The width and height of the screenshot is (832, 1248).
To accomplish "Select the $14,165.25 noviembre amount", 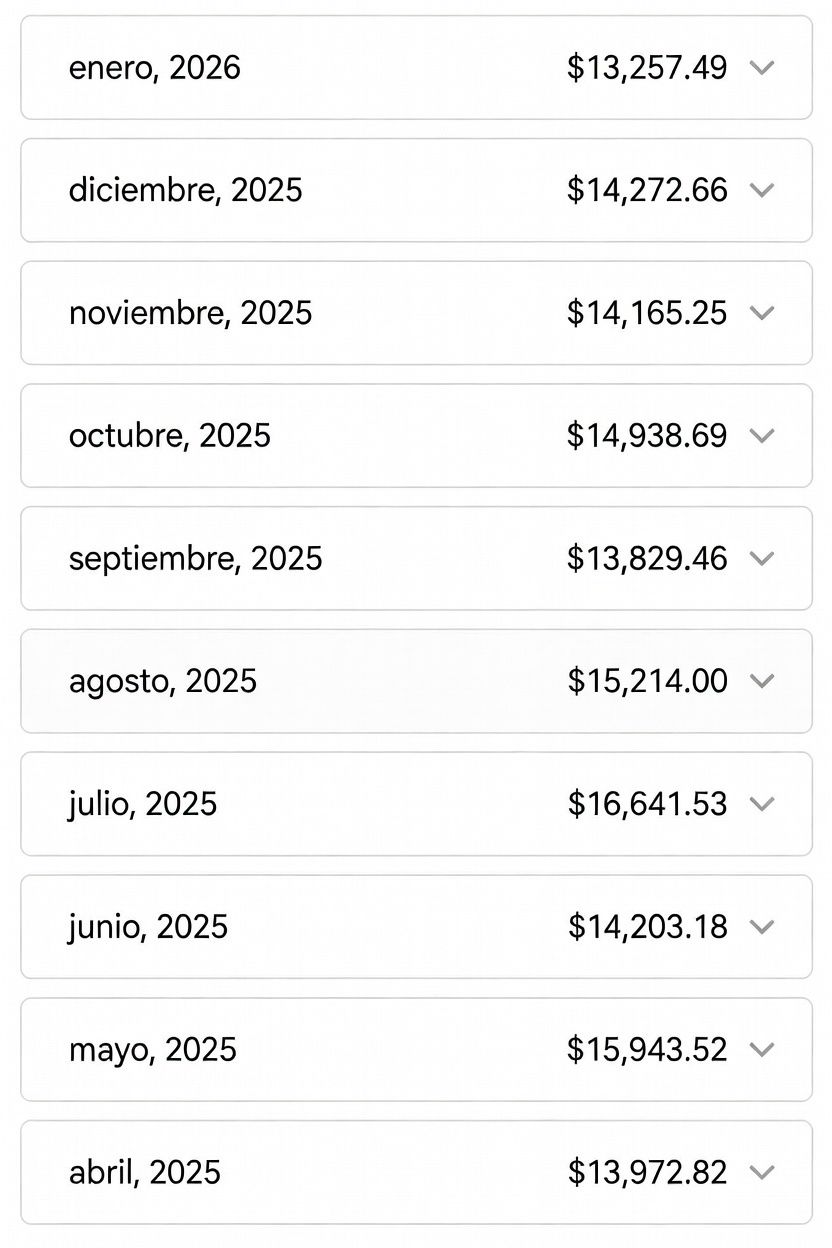I will click(647, 313).
